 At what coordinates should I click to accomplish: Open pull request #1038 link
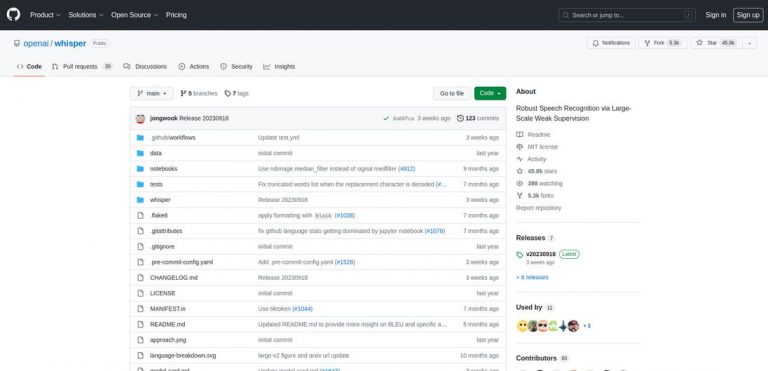coord(345,216)
